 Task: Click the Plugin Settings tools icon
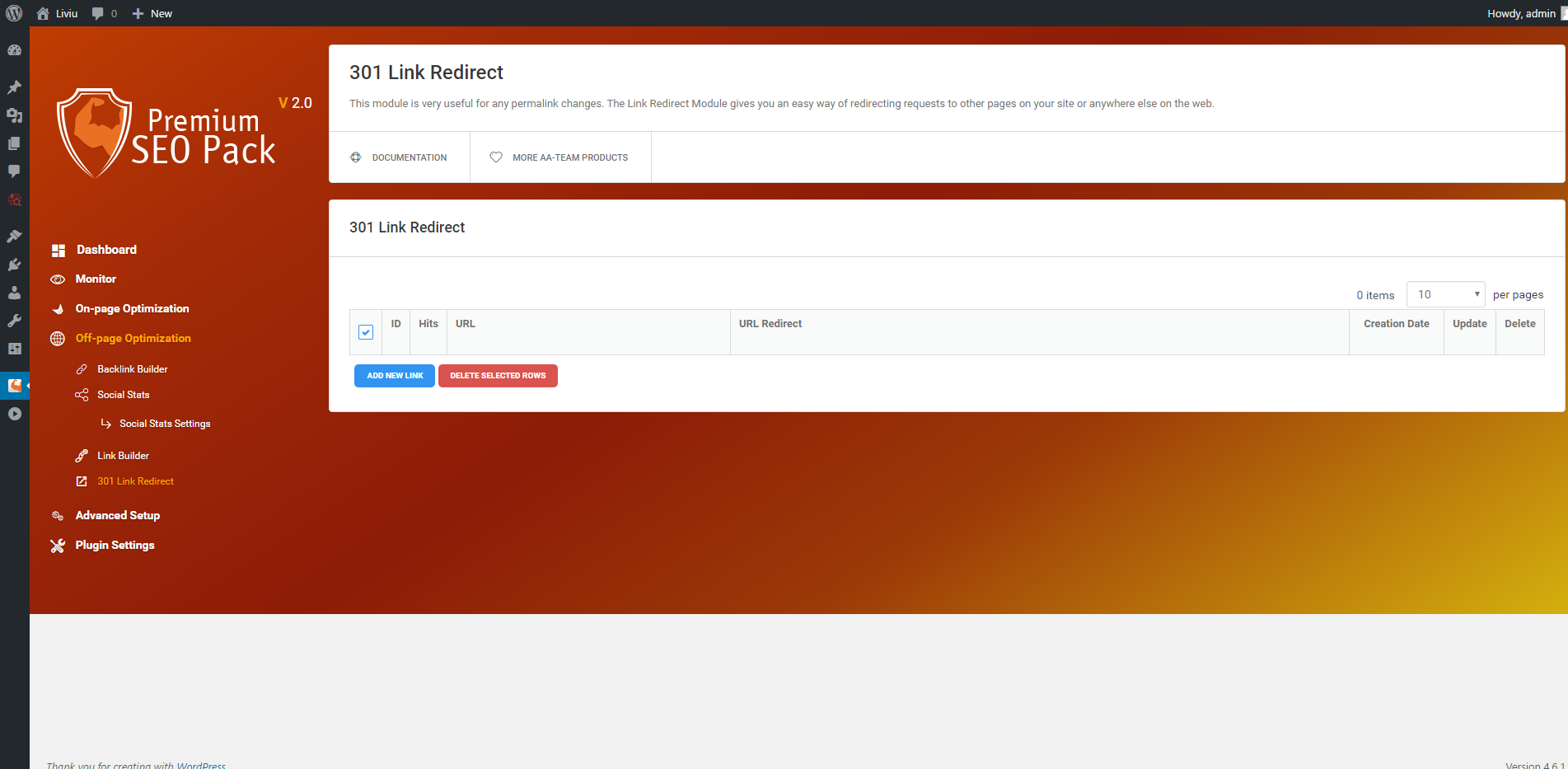(58, 546)
